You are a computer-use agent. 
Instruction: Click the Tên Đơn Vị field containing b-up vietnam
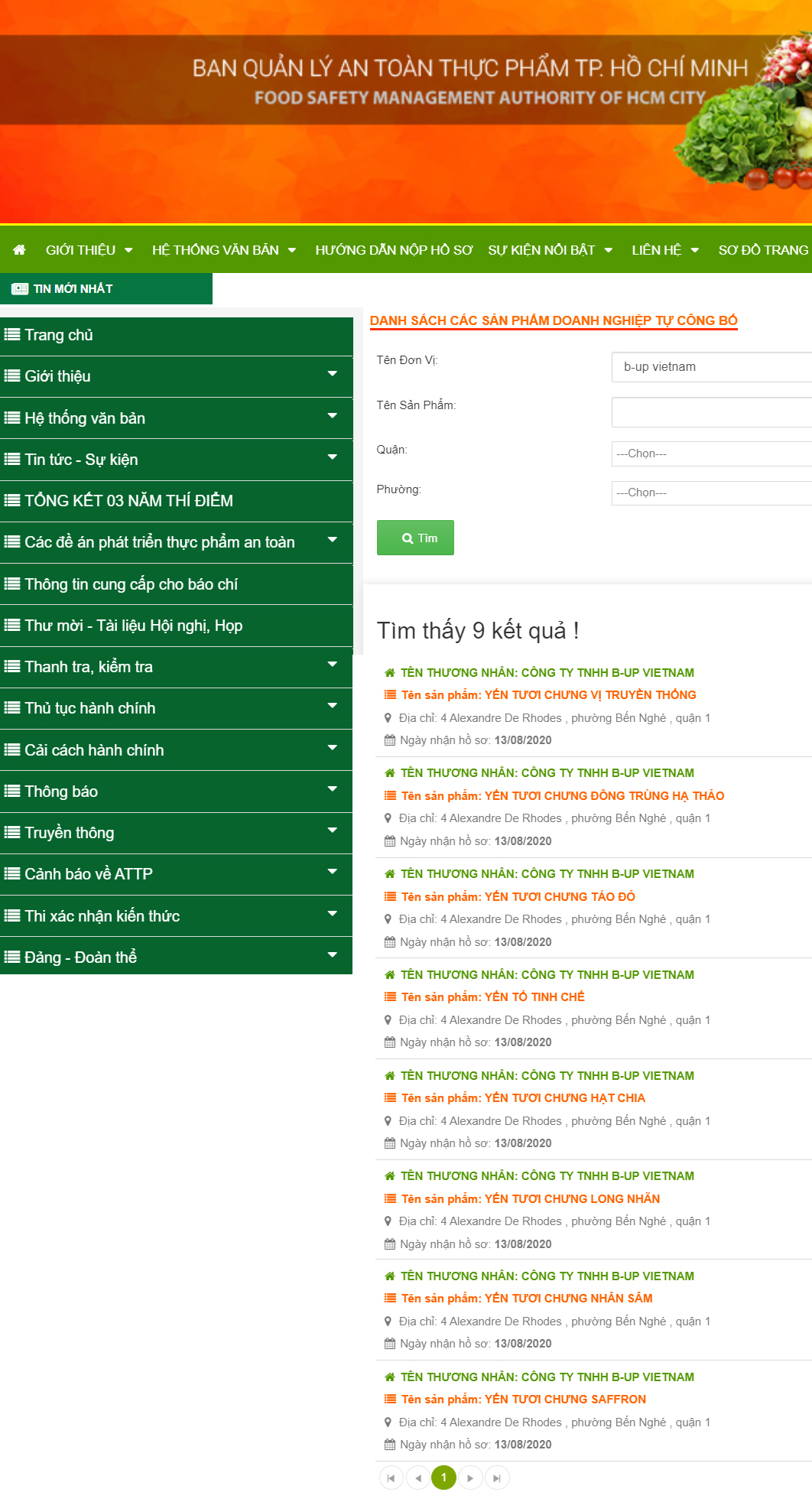coord(712,367)
